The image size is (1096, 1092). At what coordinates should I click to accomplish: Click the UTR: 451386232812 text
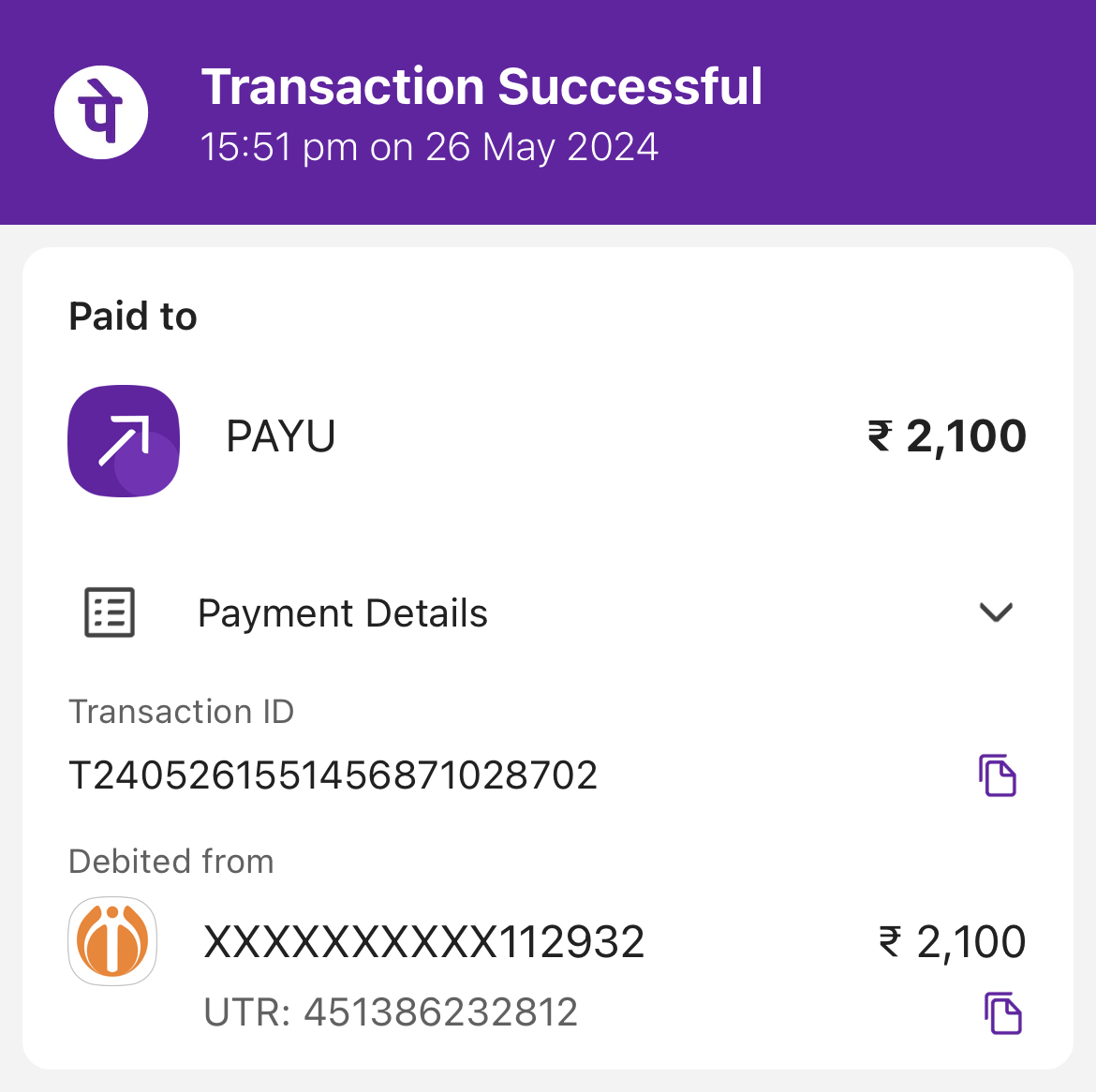(x=391, y=1012)
